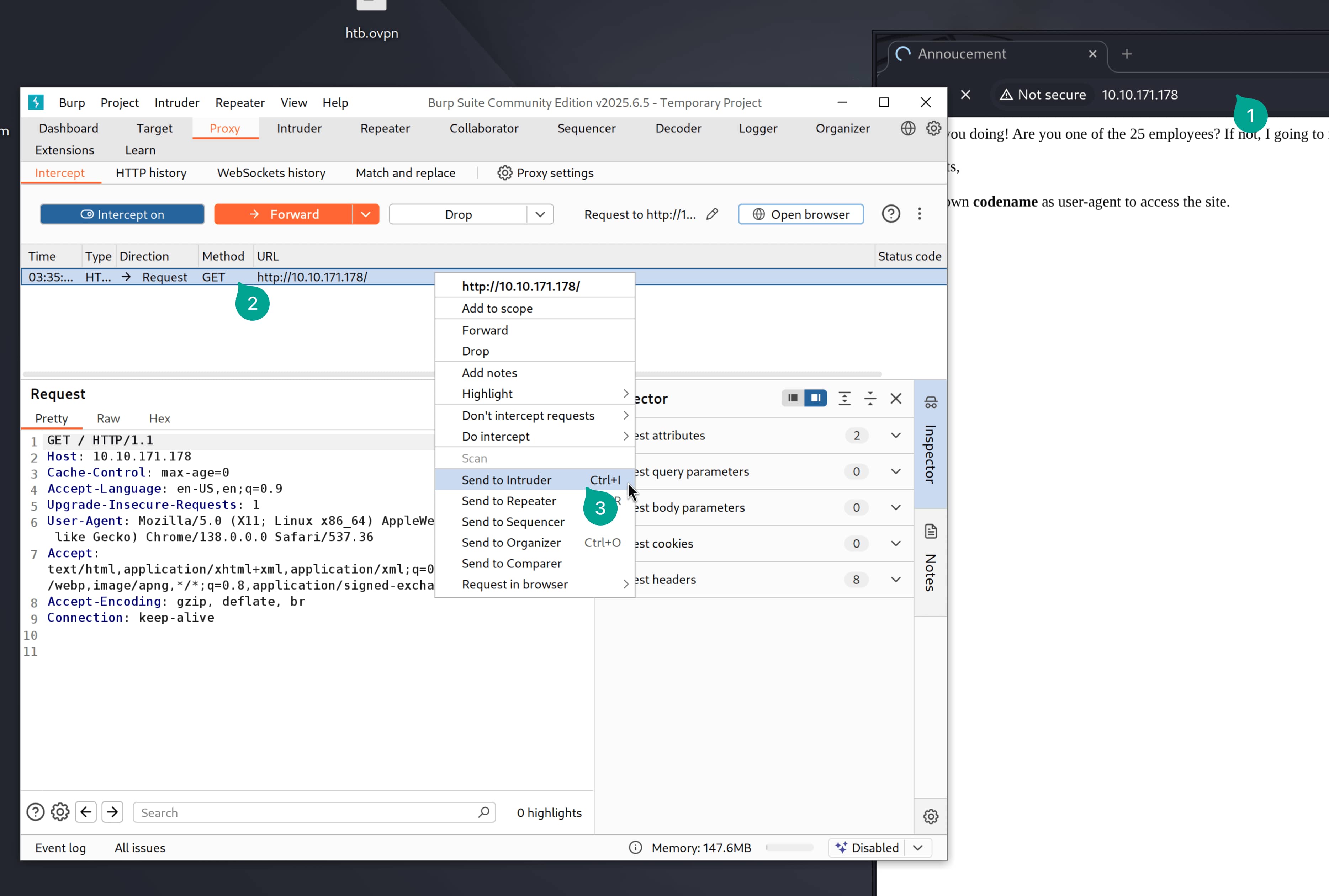This screenshot has width=1329, height=896.
Task: Select the Raw request view
Action: click(108, 418)
